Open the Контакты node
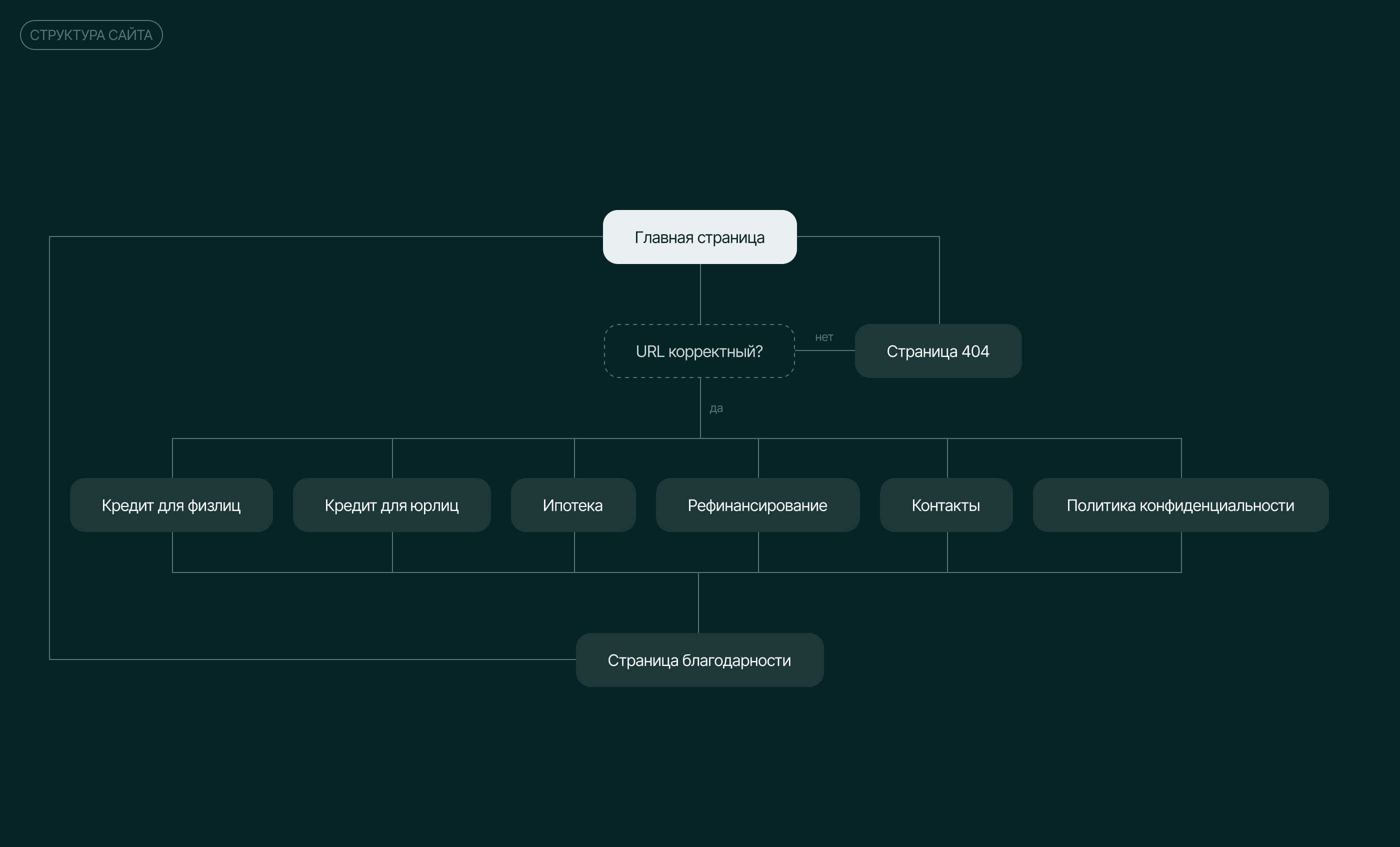1400x847 pixels. [x=945, y=505]
